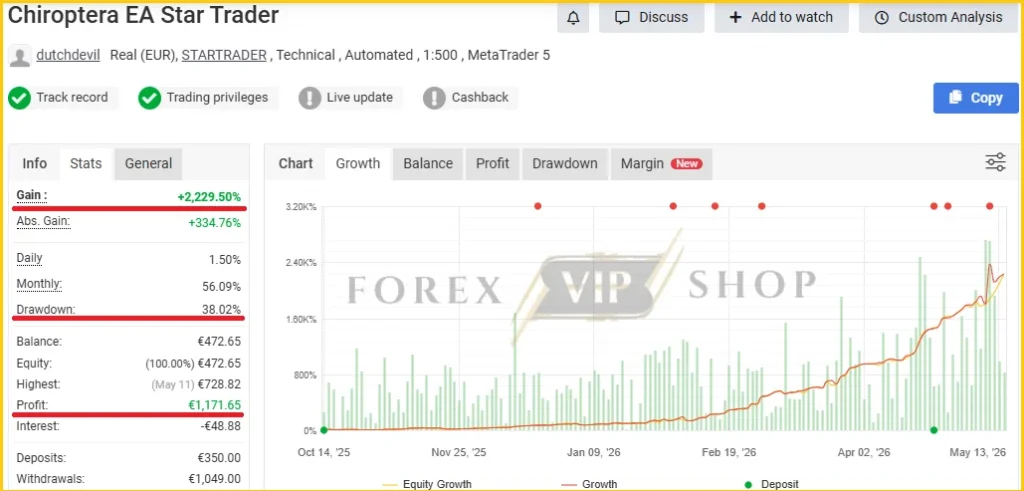Viewport: 1024px width, 491px height.
Task: Toggle Growth legend series
Action: pyautogui.click(x=589, y=484)
